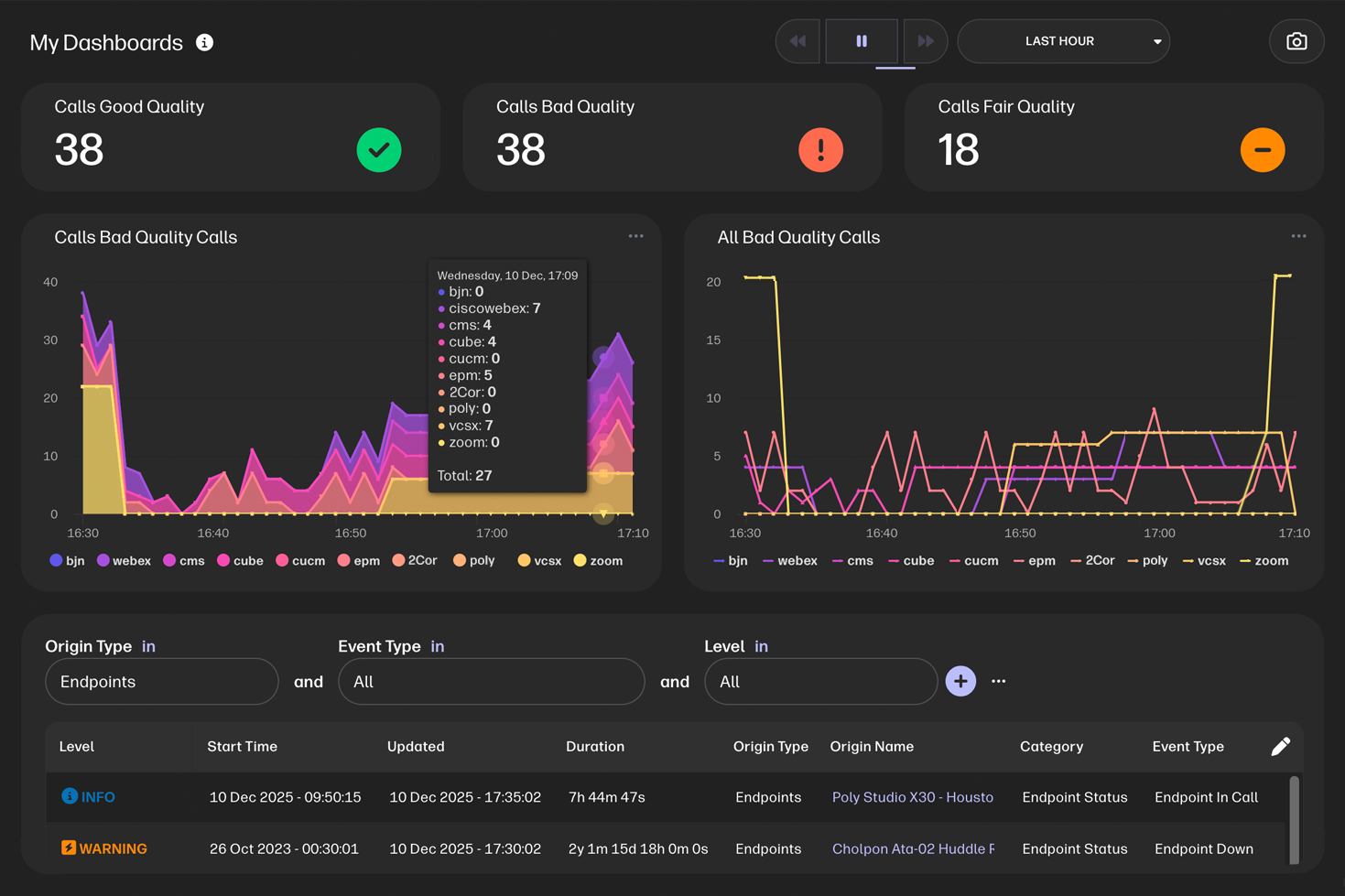
Task: Take a snapshot with the camera icon
Action: [1296, 42]
